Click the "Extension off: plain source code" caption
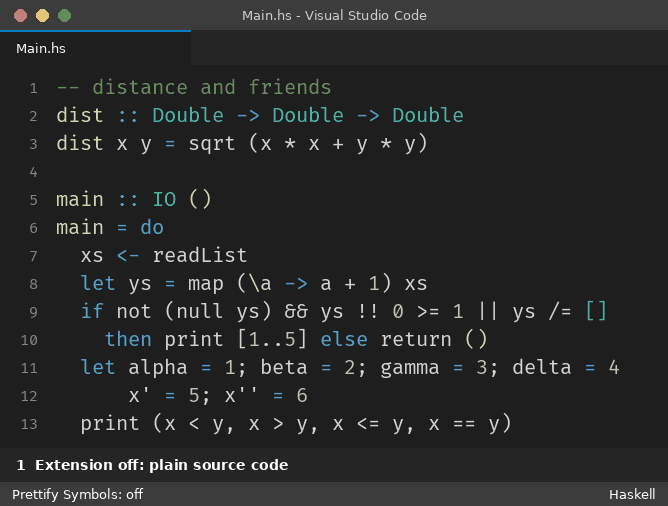Image resolution: width=668 pixels, height=506 pixels. 161,465
